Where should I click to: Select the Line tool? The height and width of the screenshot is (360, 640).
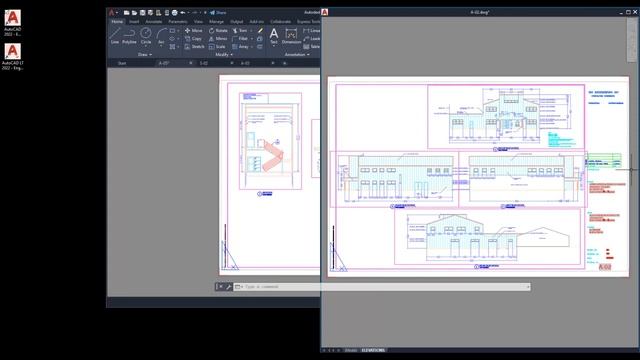(115, 36)
